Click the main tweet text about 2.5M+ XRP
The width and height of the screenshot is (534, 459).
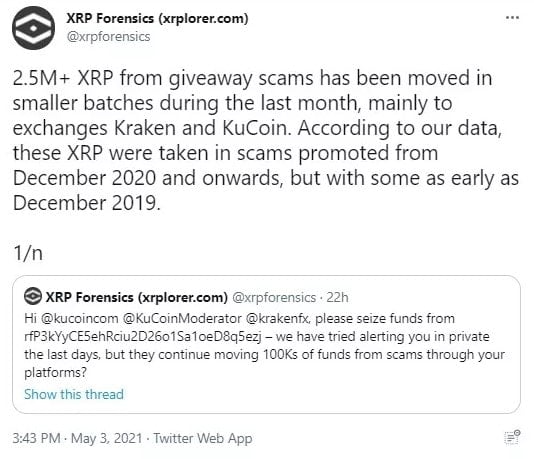(266, 140)
